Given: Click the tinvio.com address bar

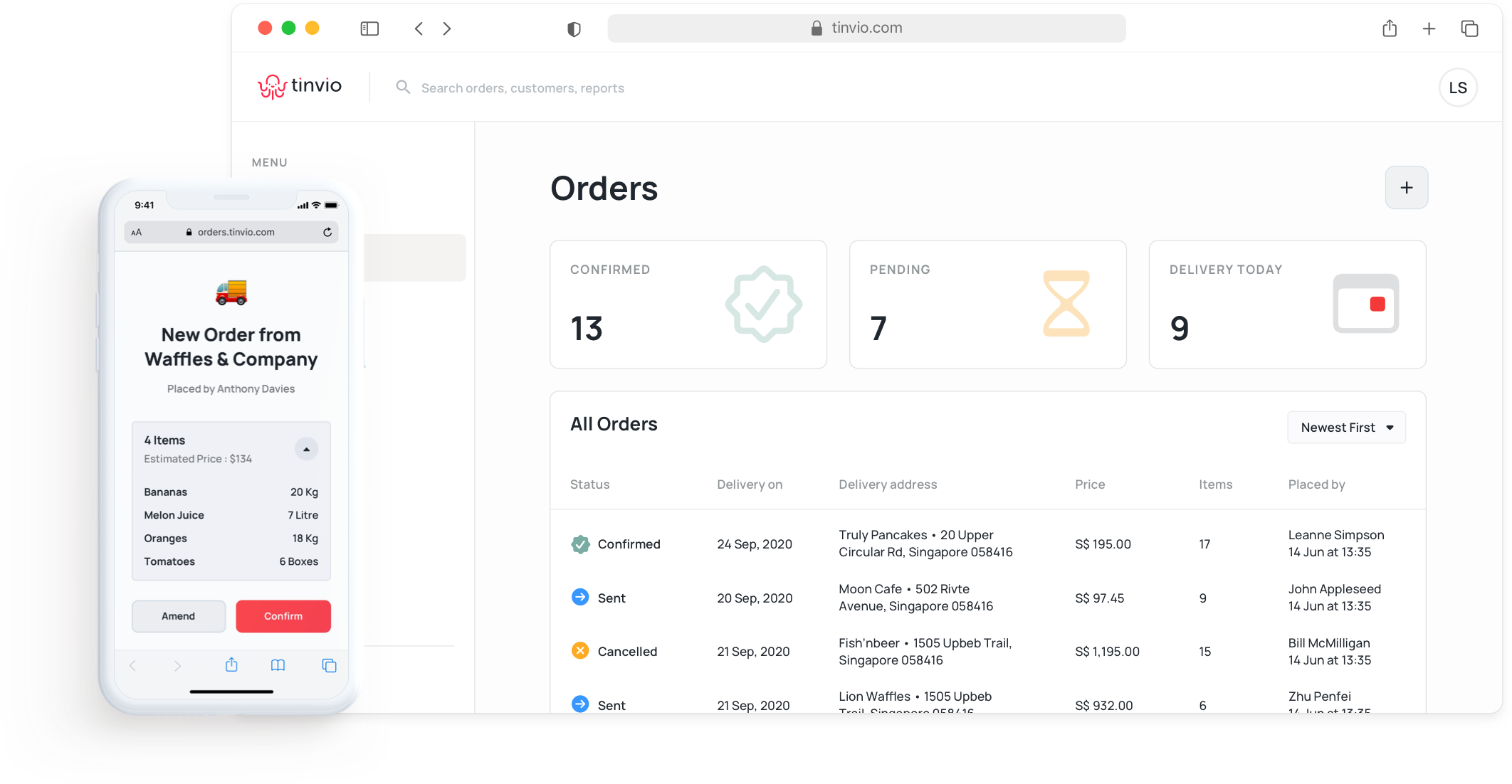Looking at the screenshot, I should pyautogui.click(x=866, y=28).
